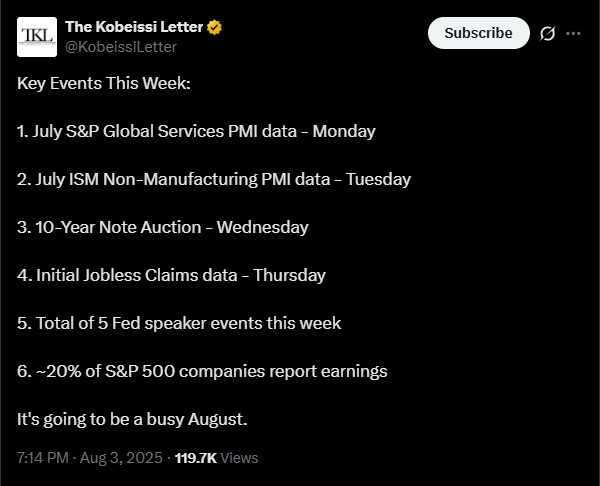This screenshot has width=600, height=486.
Task: Subscribe to The Kobeissi Letter
Action: 479,33
